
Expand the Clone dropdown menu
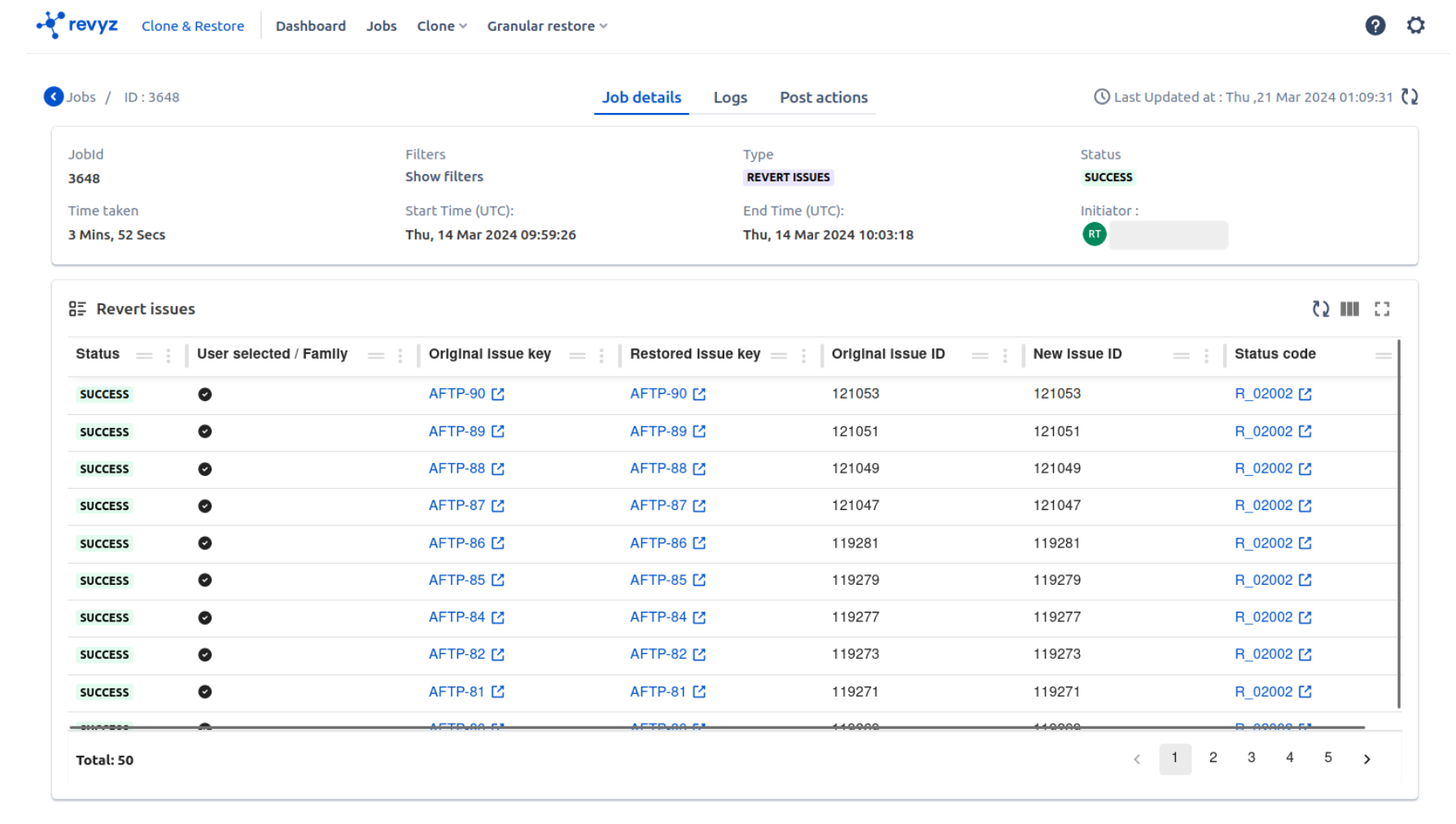coord(442,26)
